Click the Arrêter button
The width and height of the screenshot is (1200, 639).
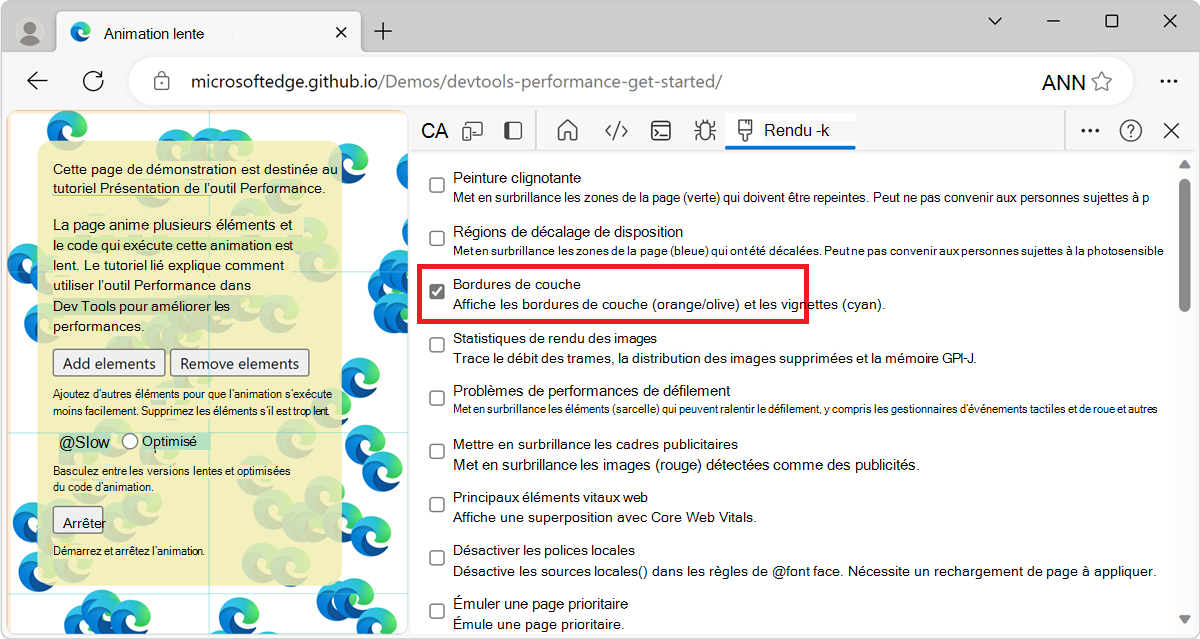click(78, 521)
